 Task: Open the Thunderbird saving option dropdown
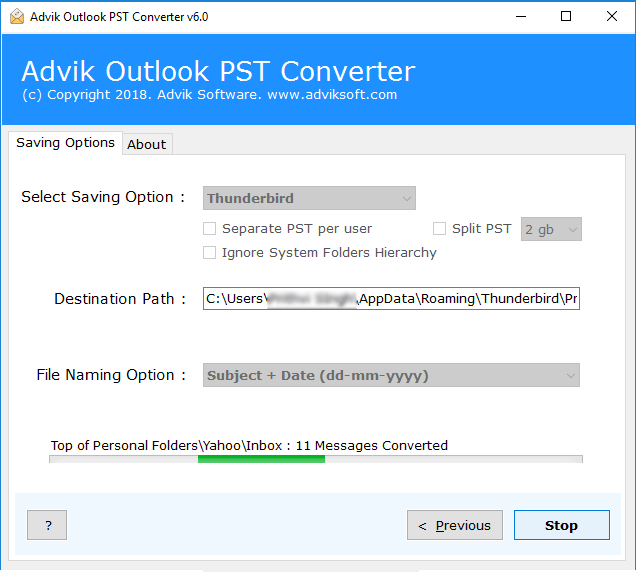click(x=309, y=198)
